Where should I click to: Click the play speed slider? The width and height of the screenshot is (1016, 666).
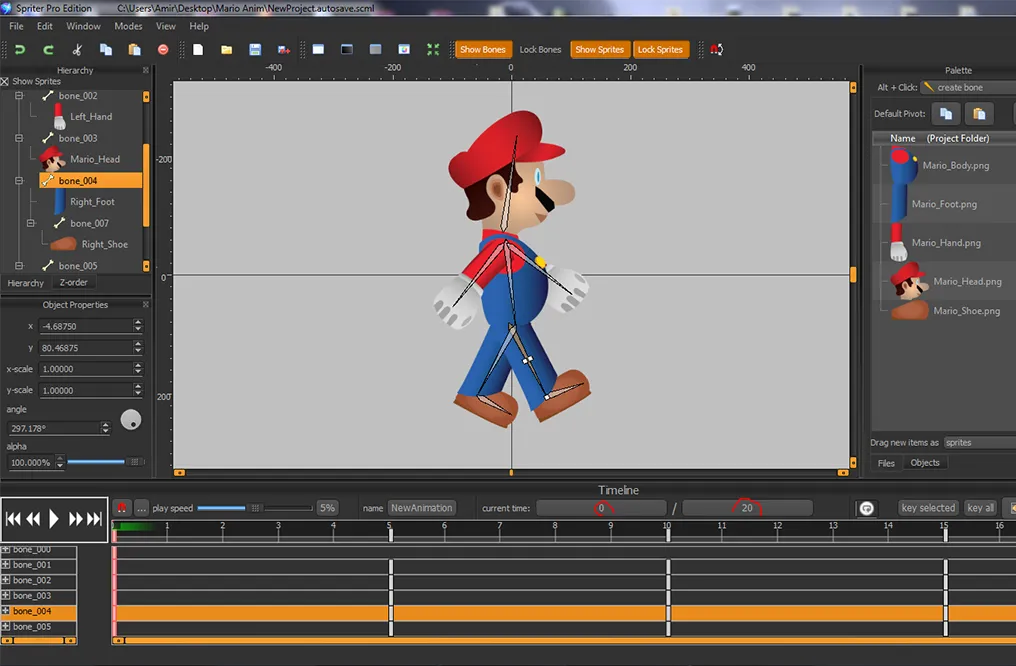coord(255,509)
